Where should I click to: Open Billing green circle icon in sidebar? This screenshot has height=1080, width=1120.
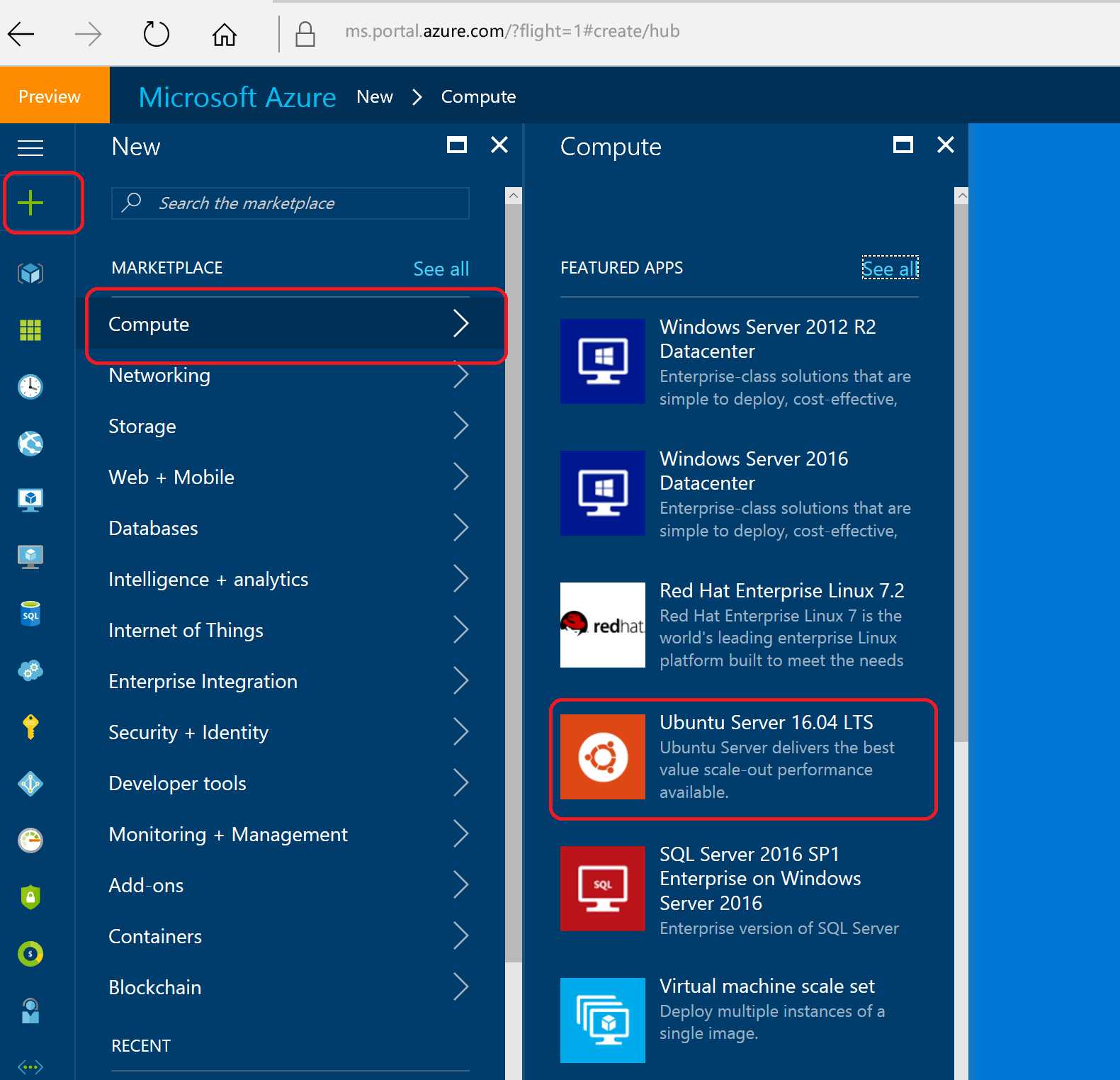pyautogui.click(x=30, y=954)
